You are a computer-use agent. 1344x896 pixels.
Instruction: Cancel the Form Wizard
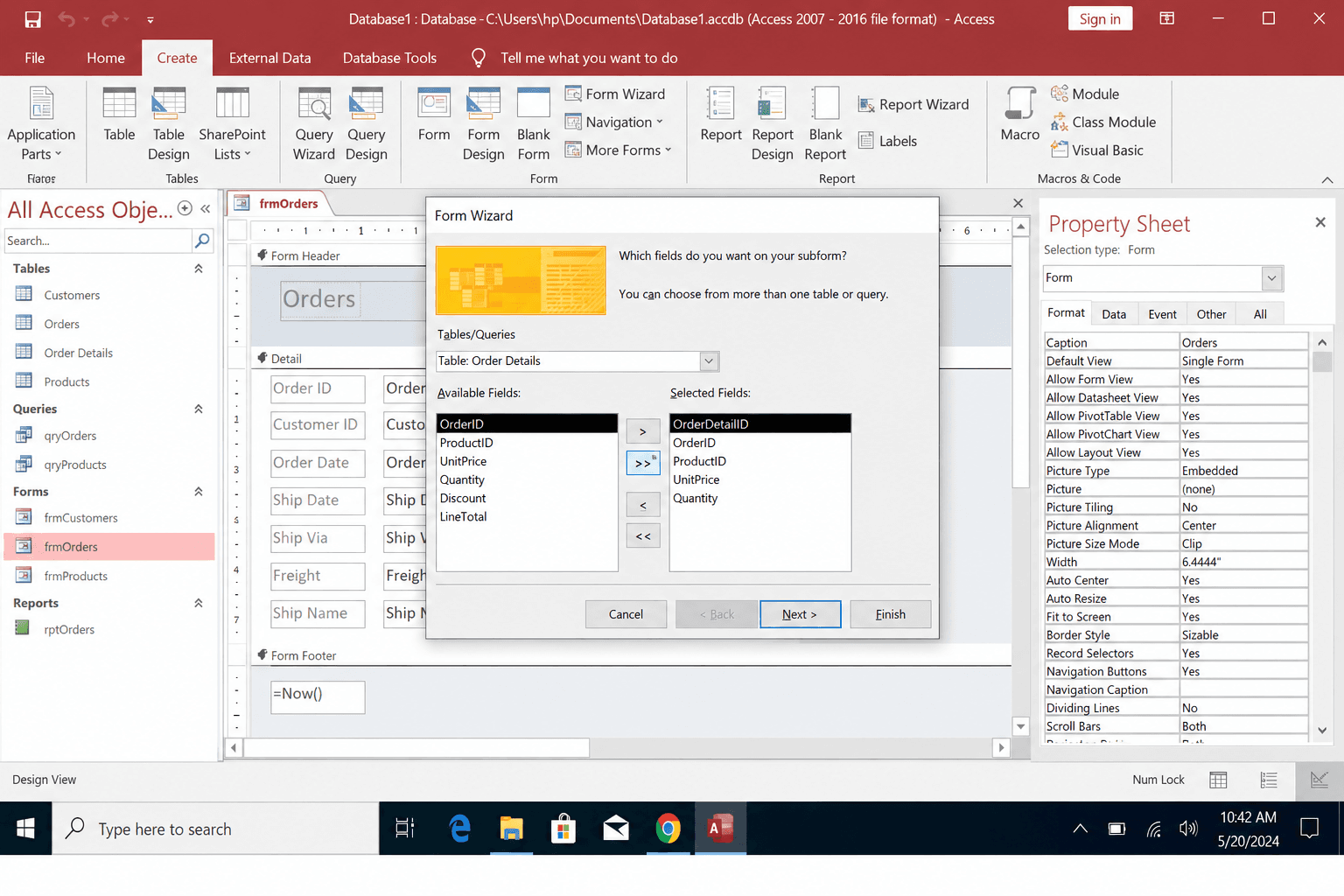pos(626,614)
